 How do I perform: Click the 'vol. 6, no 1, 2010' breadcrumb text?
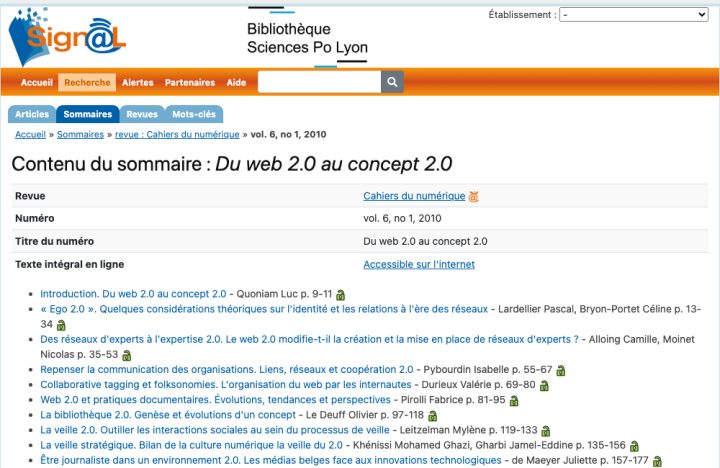point(288,135)
